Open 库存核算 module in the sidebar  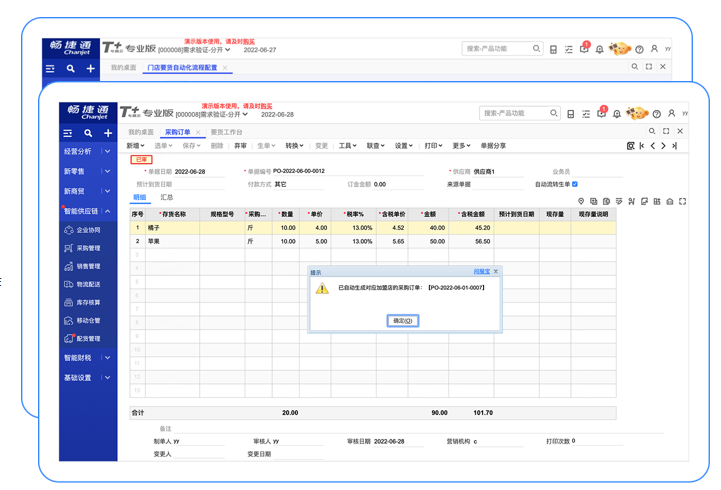pyautogui.click(x=88, y=302)
